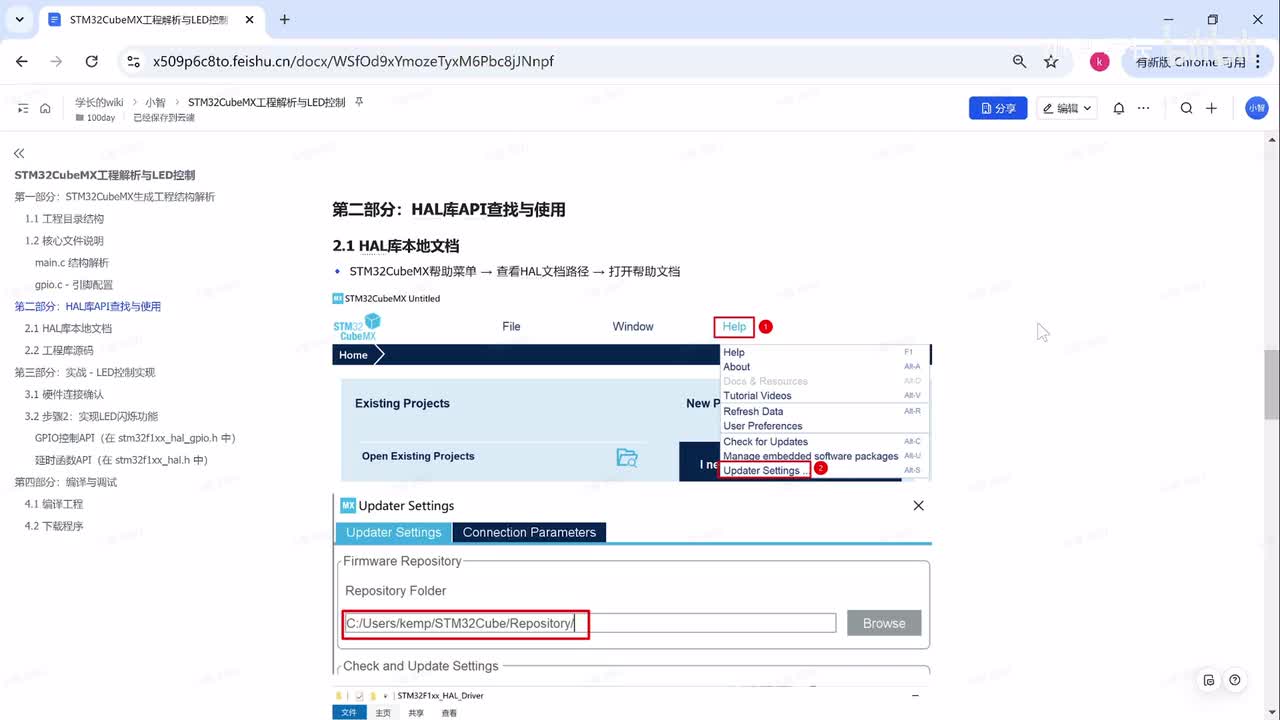
Task: Jump to 2.1 HAL库本地文档 in outline
Action: (x=68, y=329)
